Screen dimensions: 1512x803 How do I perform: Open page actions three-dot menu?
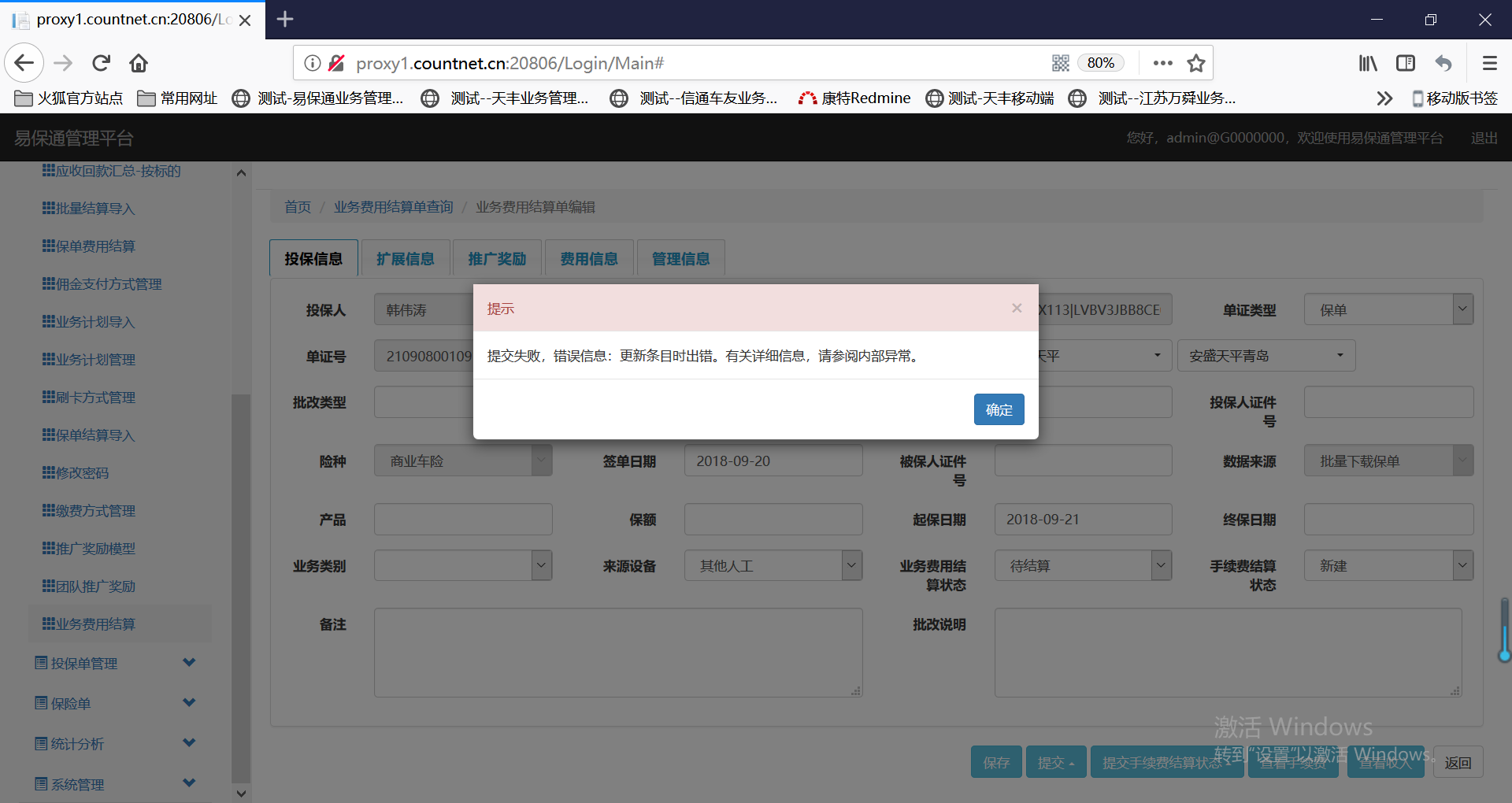[1162, 63]
